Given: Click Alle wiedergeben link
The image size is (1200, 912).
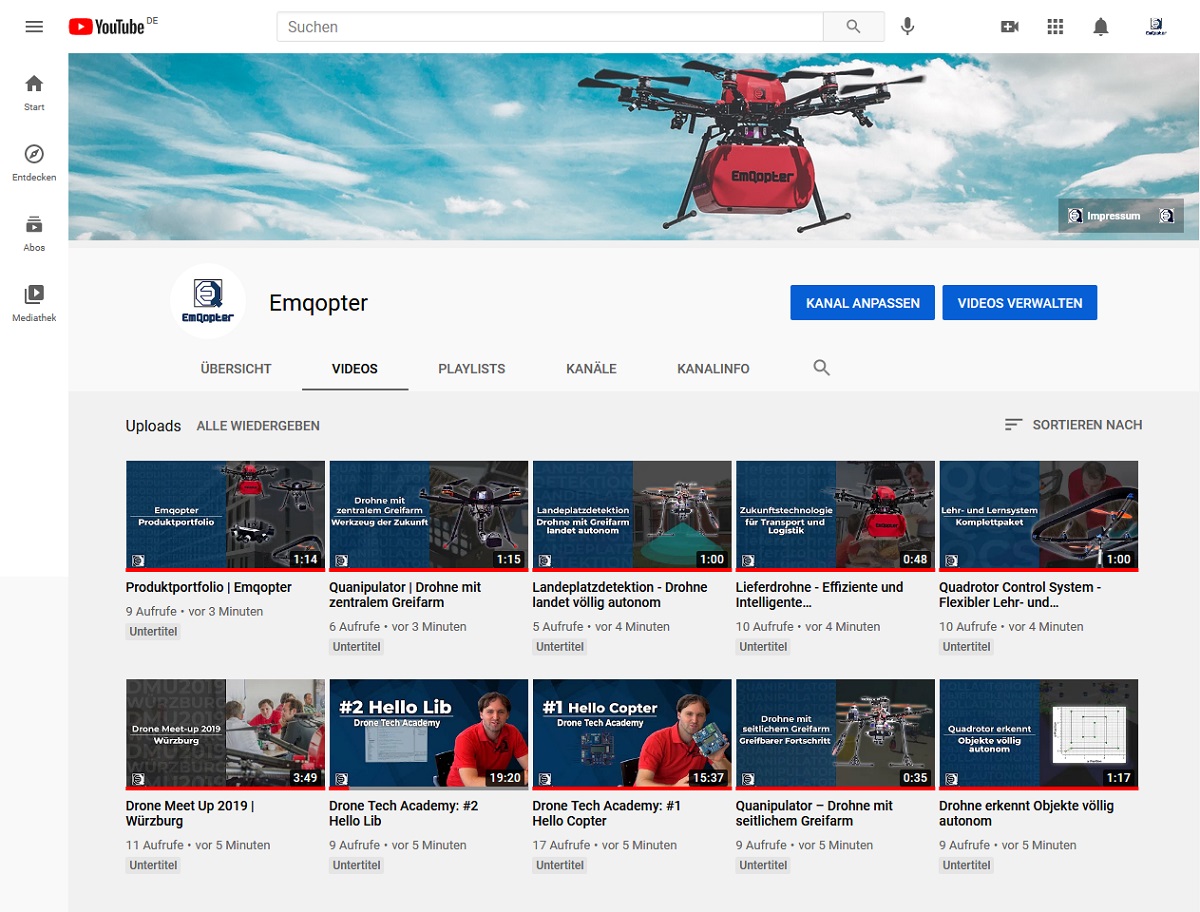Looking at the screenshot, I should [258, 426].
